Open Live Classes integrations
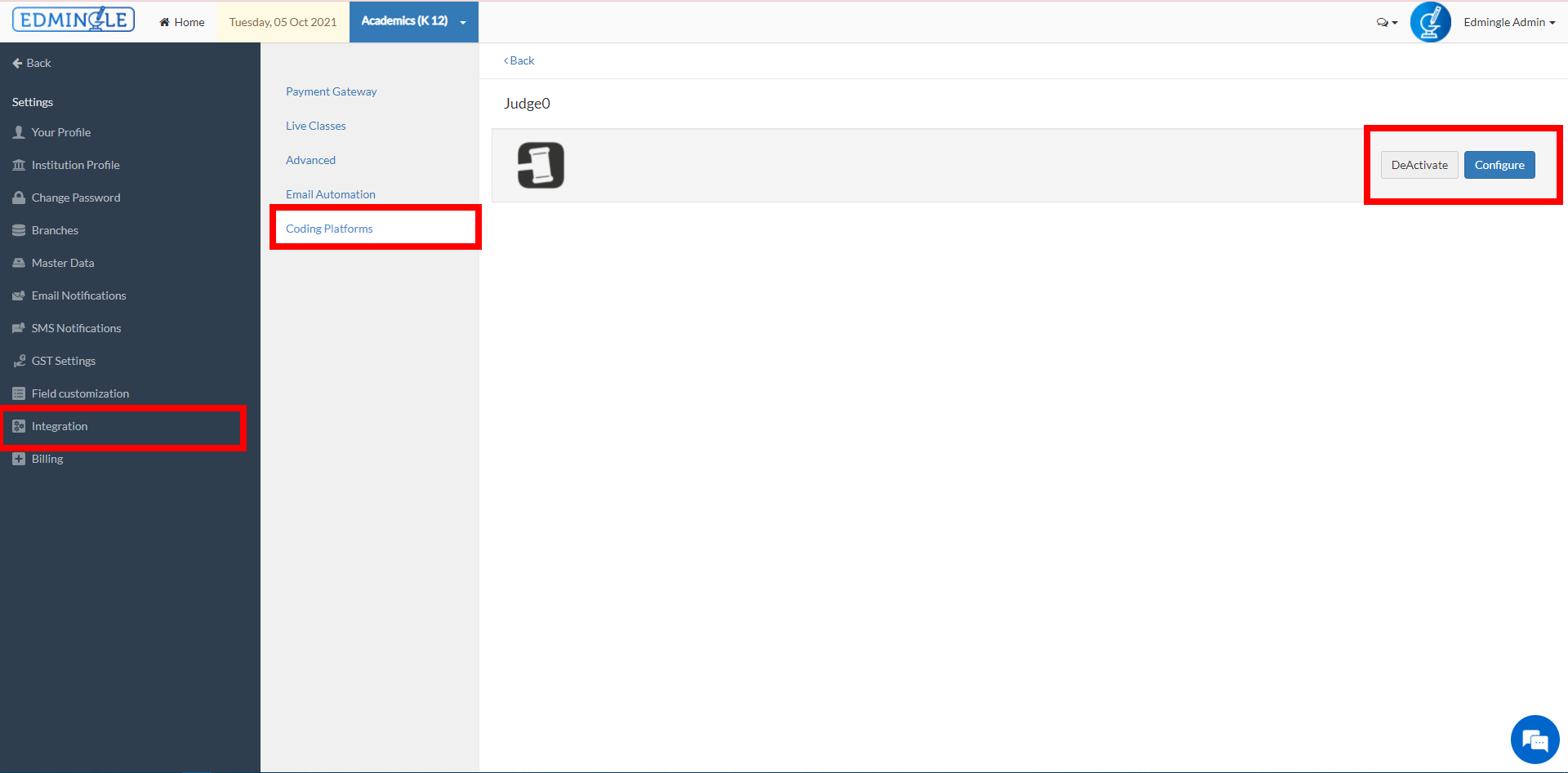 (x=316, y=126)
